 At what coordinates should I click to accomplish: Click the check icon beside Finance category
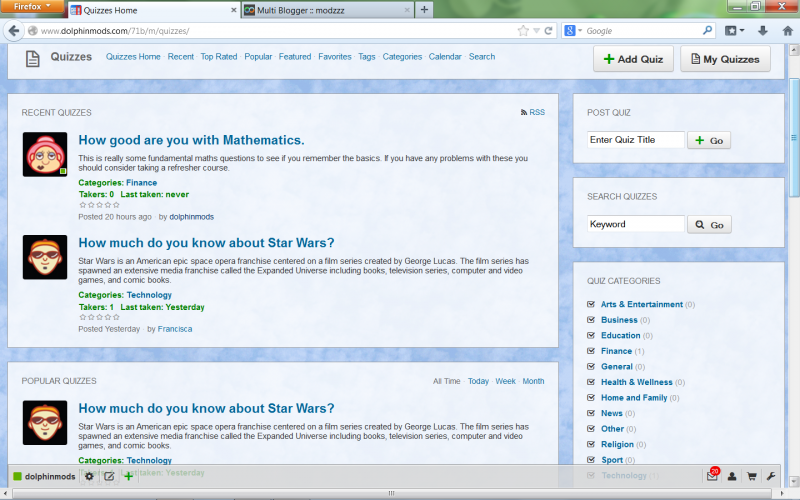591,351
